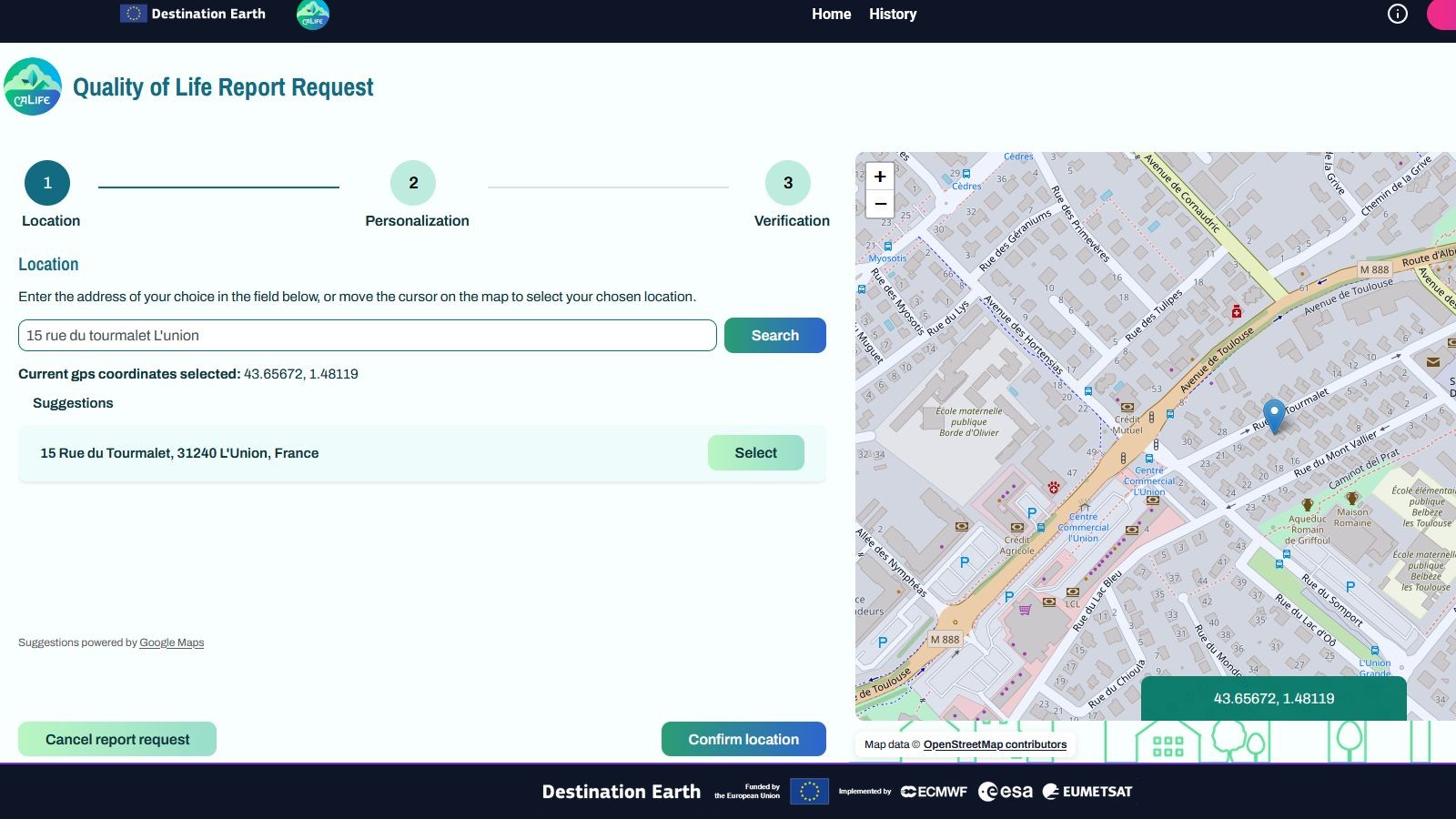The width and height of the screenshot is (1456, 819).
Task: Click the ECMWF logo in footer
Action: pos(934,792)
